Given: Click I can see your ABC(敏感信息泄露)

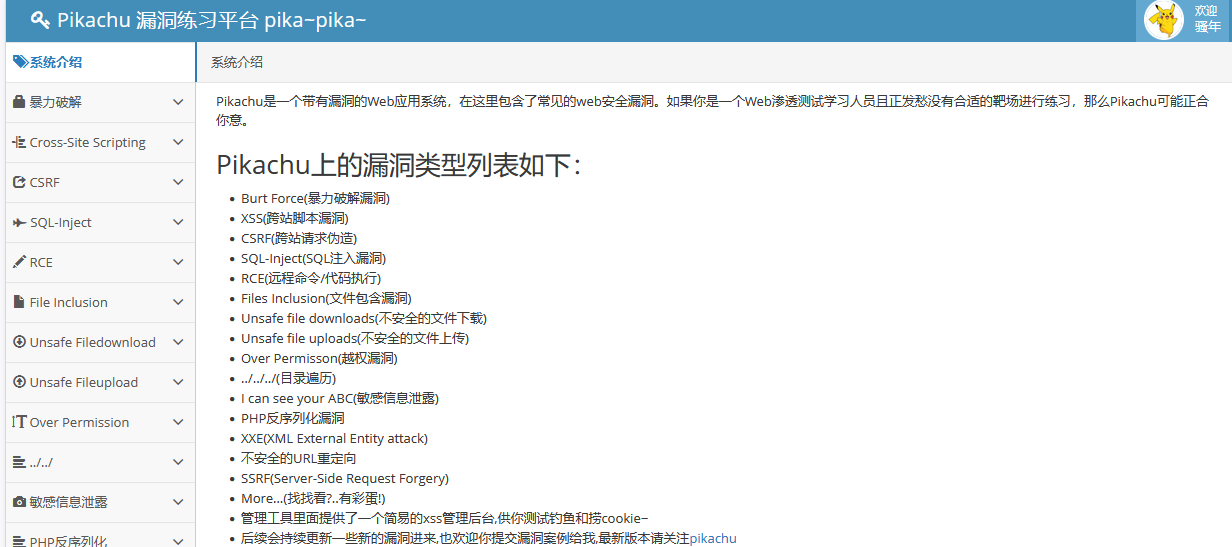Looking at the screenshot, I should (x=340, y=398).
